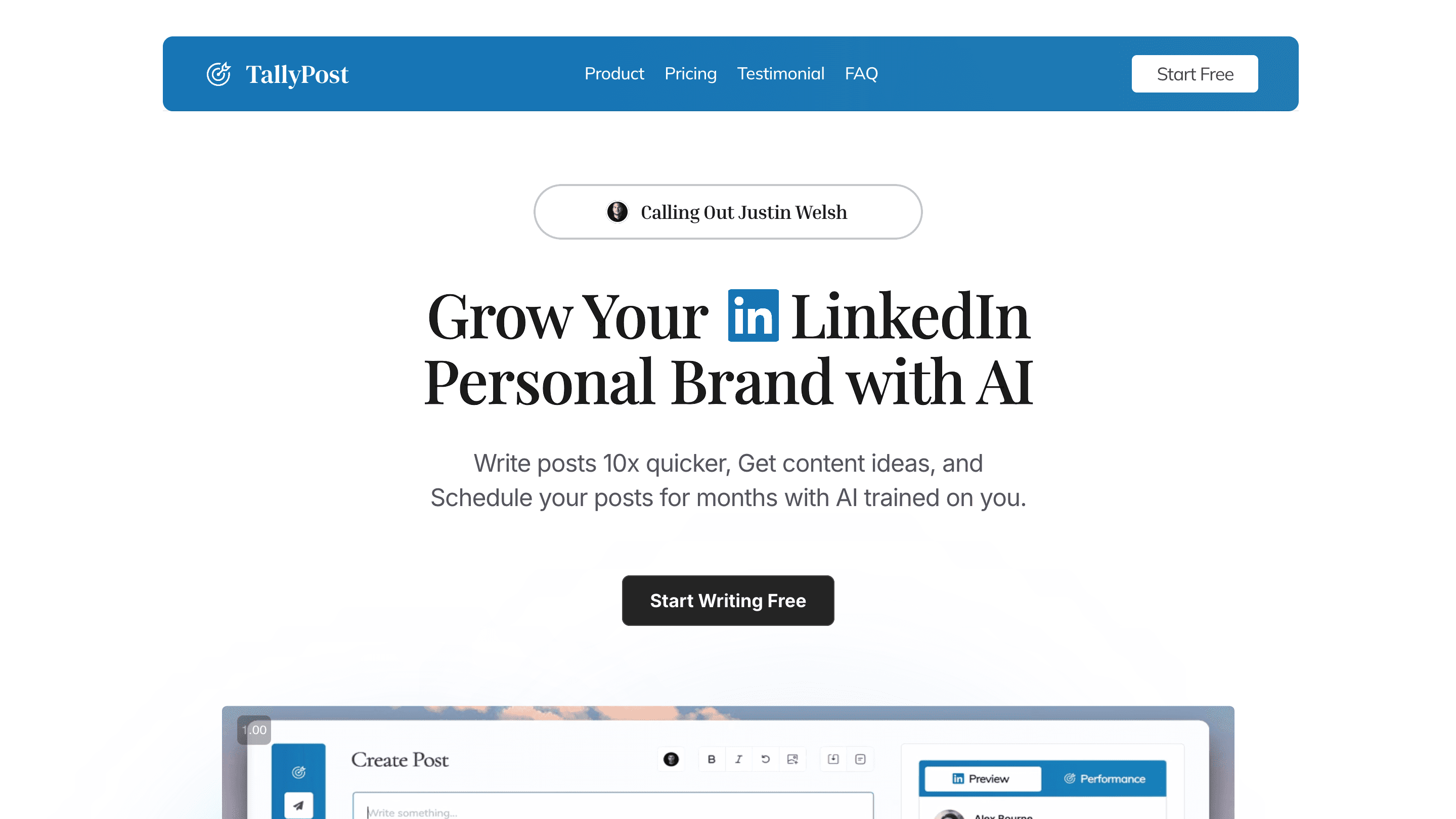Screen dimensions: 1456x819
Task: Click the italic formatting icon in editor
Action: point(737,759)
